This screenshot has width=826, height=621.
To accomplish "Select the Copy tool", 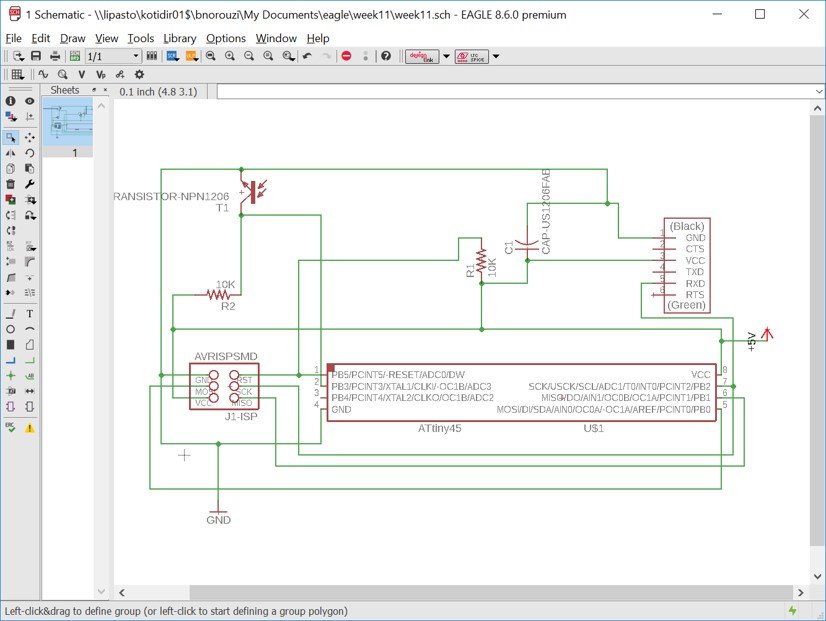I will pyautogui.click(x=11, y=169).
